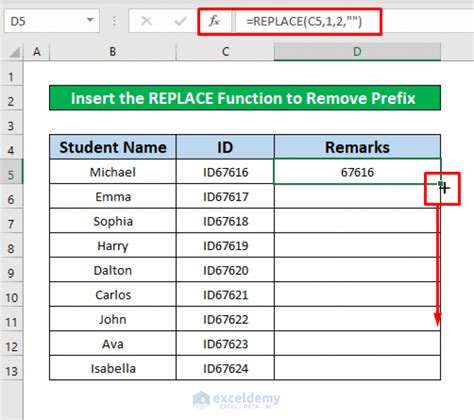Select the cell containing Sophia
This screenshot has height=420, width=474.
[113, 221]
